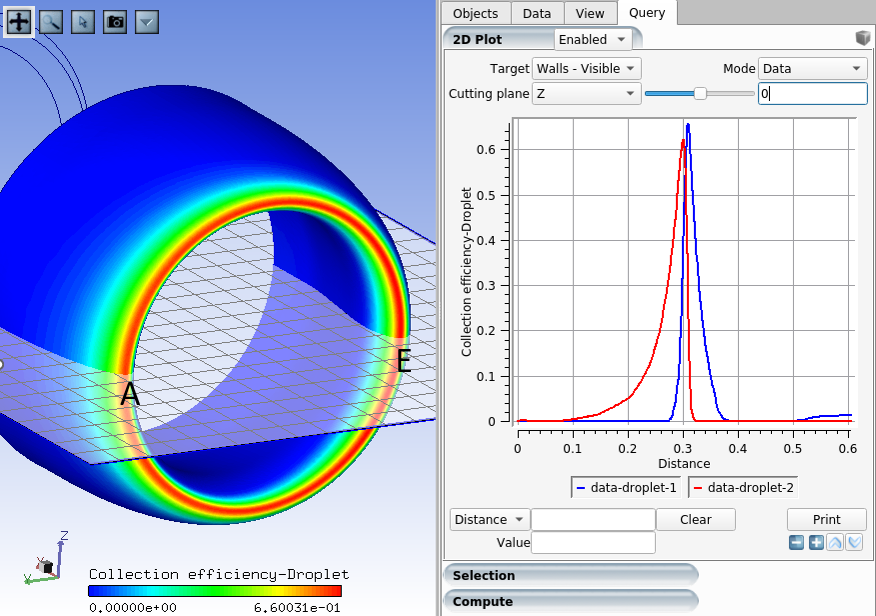Switch to the View tab

590,13
